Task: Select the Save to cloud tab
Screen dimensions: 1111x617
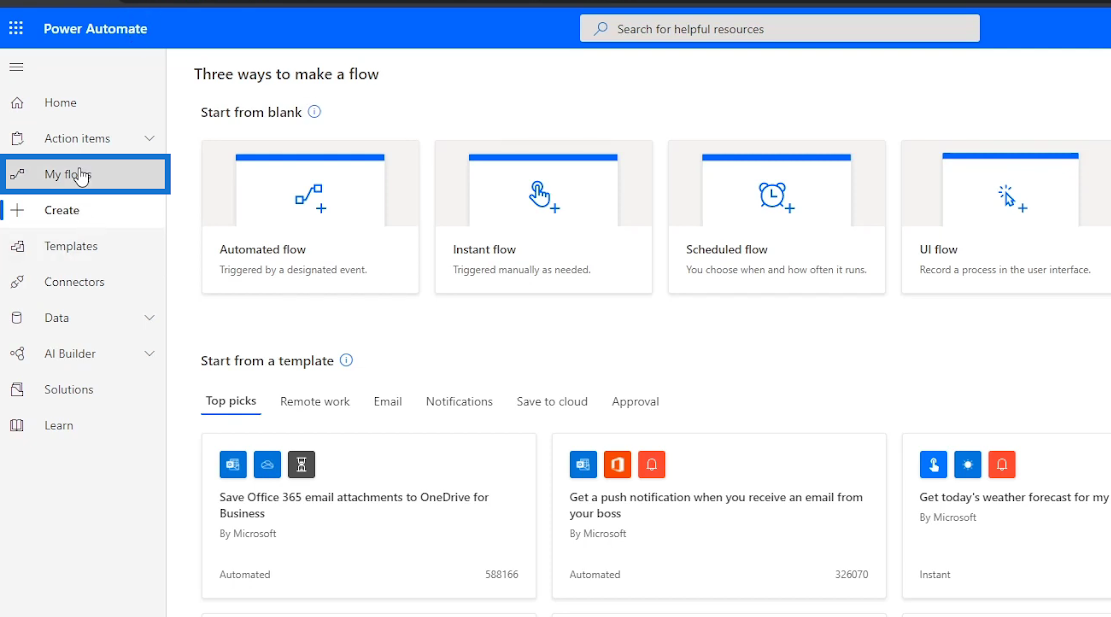Action: [x=552, y=402]
